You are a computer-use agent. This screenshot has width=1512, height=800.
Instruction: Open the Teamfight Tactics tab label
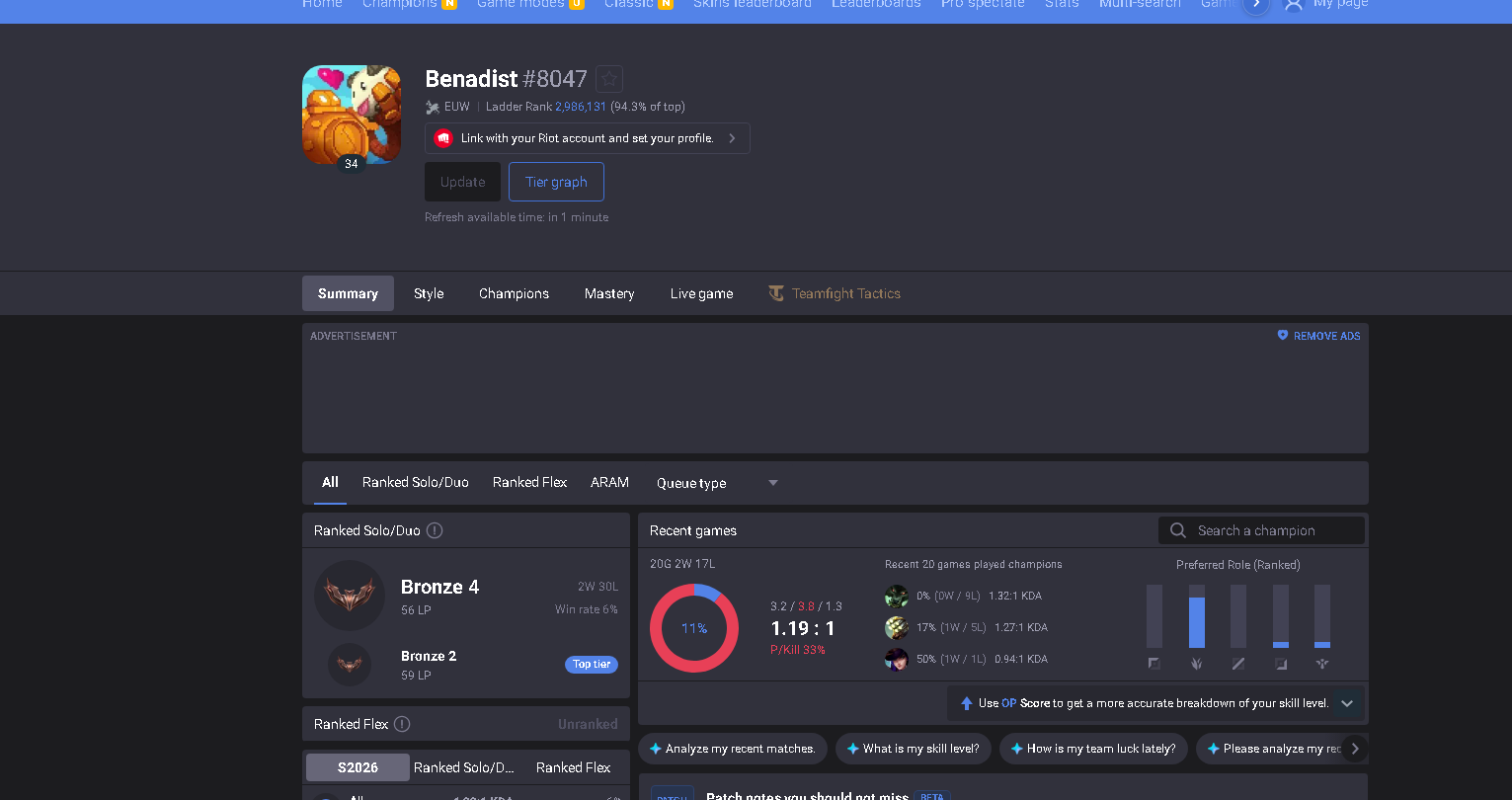pos(846,293)
